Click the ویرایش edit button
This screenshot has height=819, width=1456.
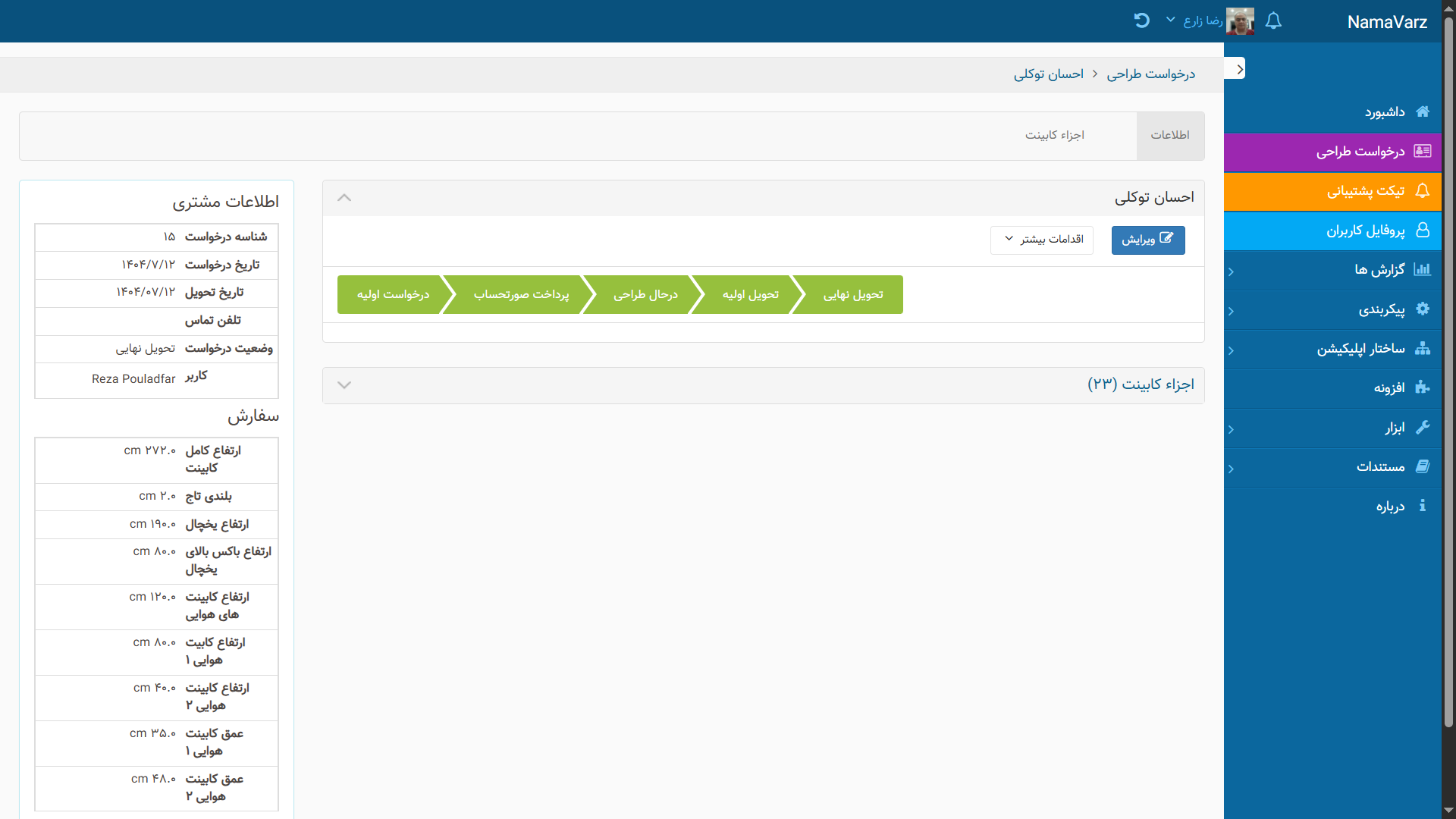(1147, 240)
